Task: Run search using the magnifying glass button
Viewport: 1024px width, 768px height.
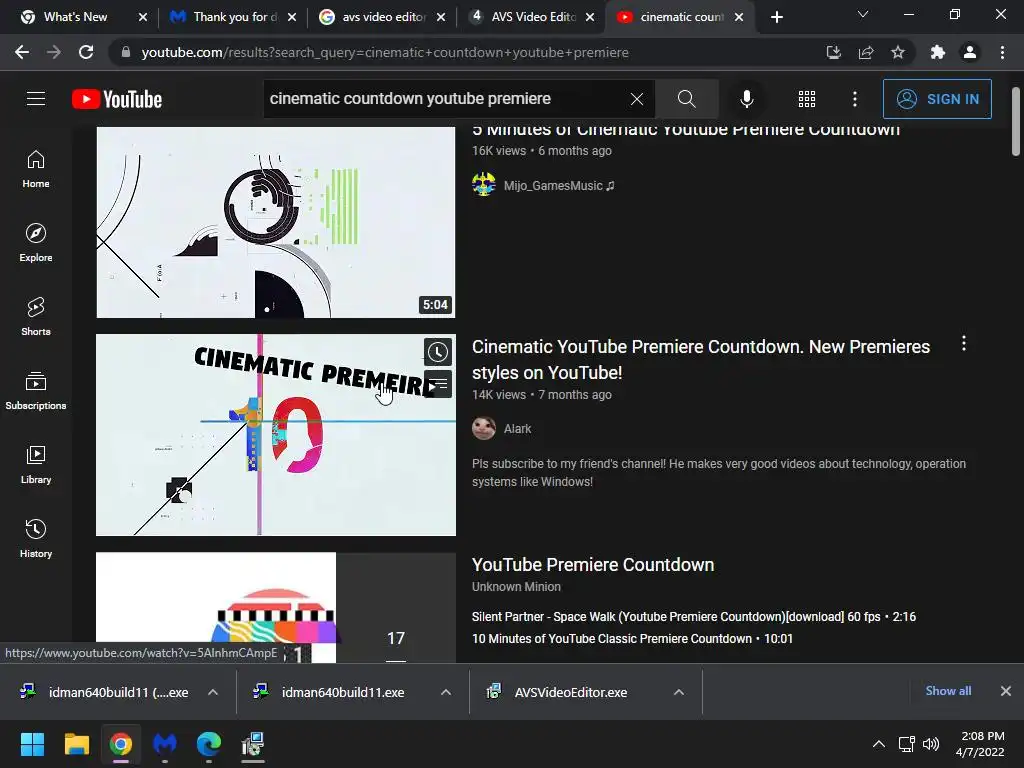Action: point(686,99)
